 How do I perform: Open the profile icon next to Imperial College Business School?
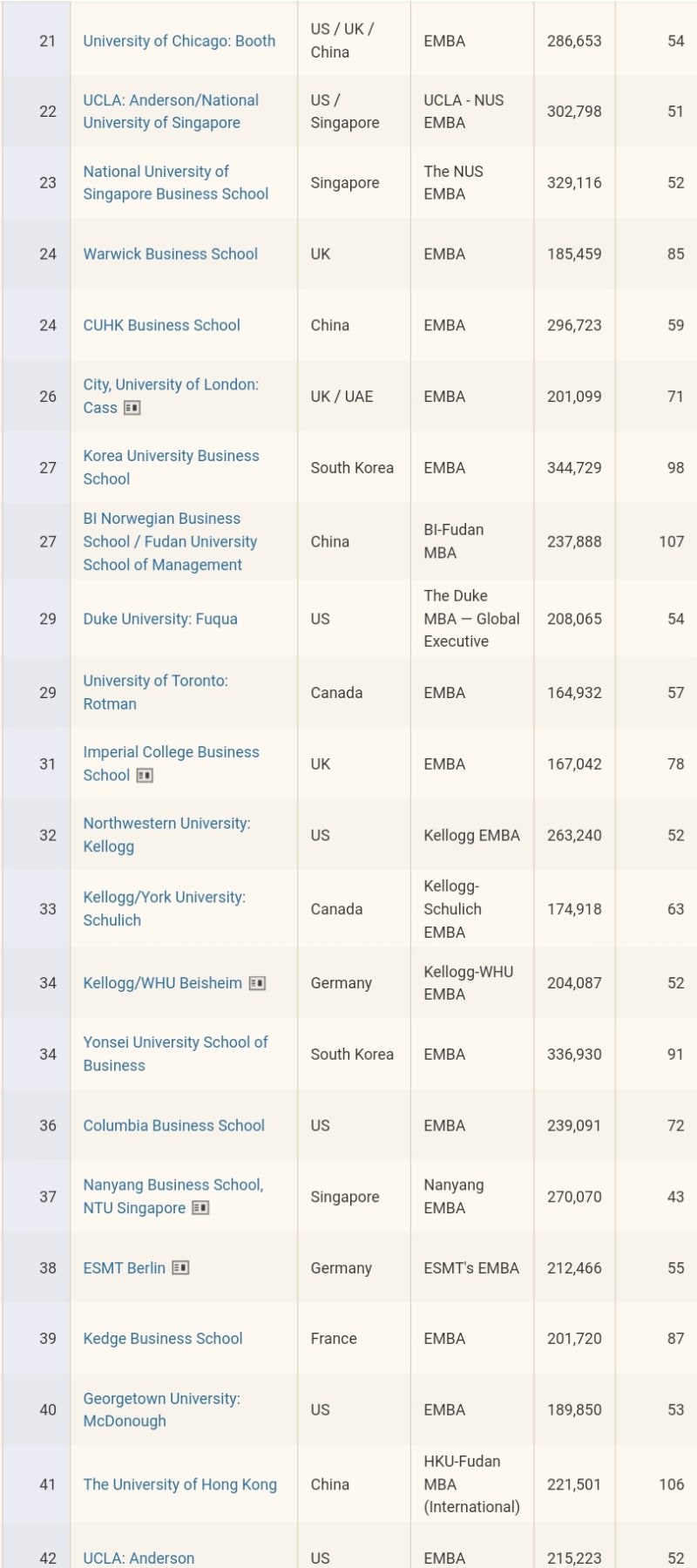[x=145, y=776]
